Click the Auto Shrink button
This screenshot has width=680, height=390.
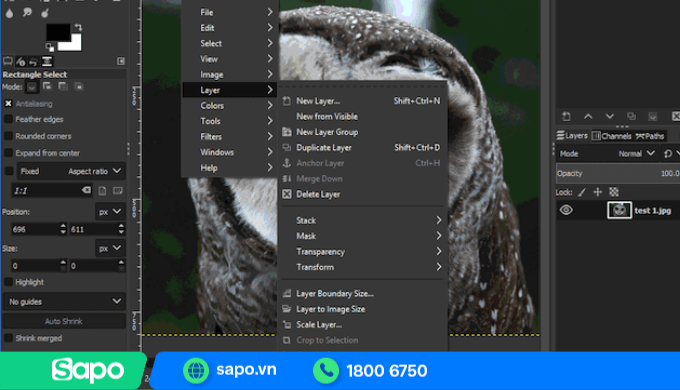(x=64, y=321)
